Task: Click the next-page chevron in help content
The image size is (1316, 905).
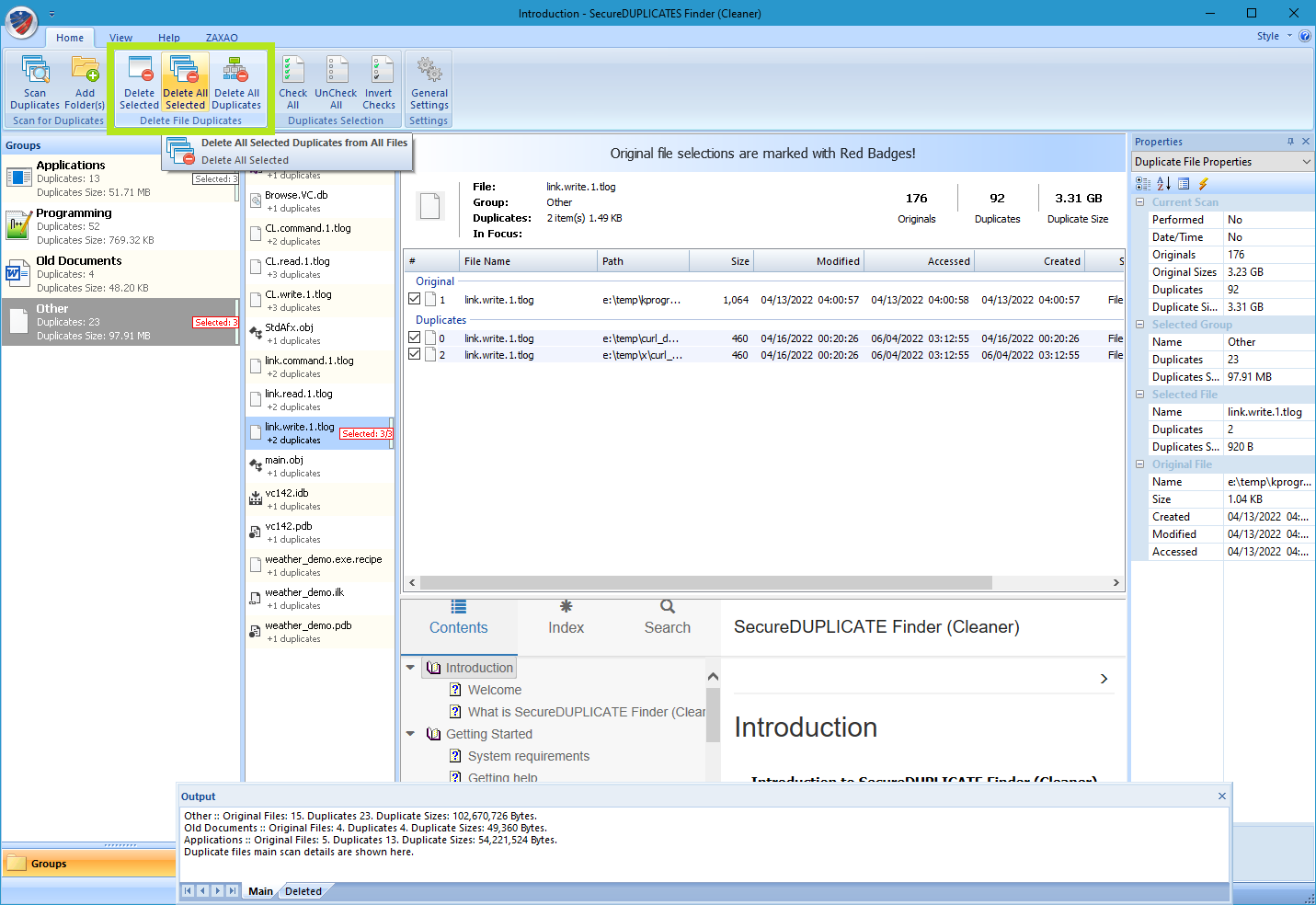Action: point(1104,679)
